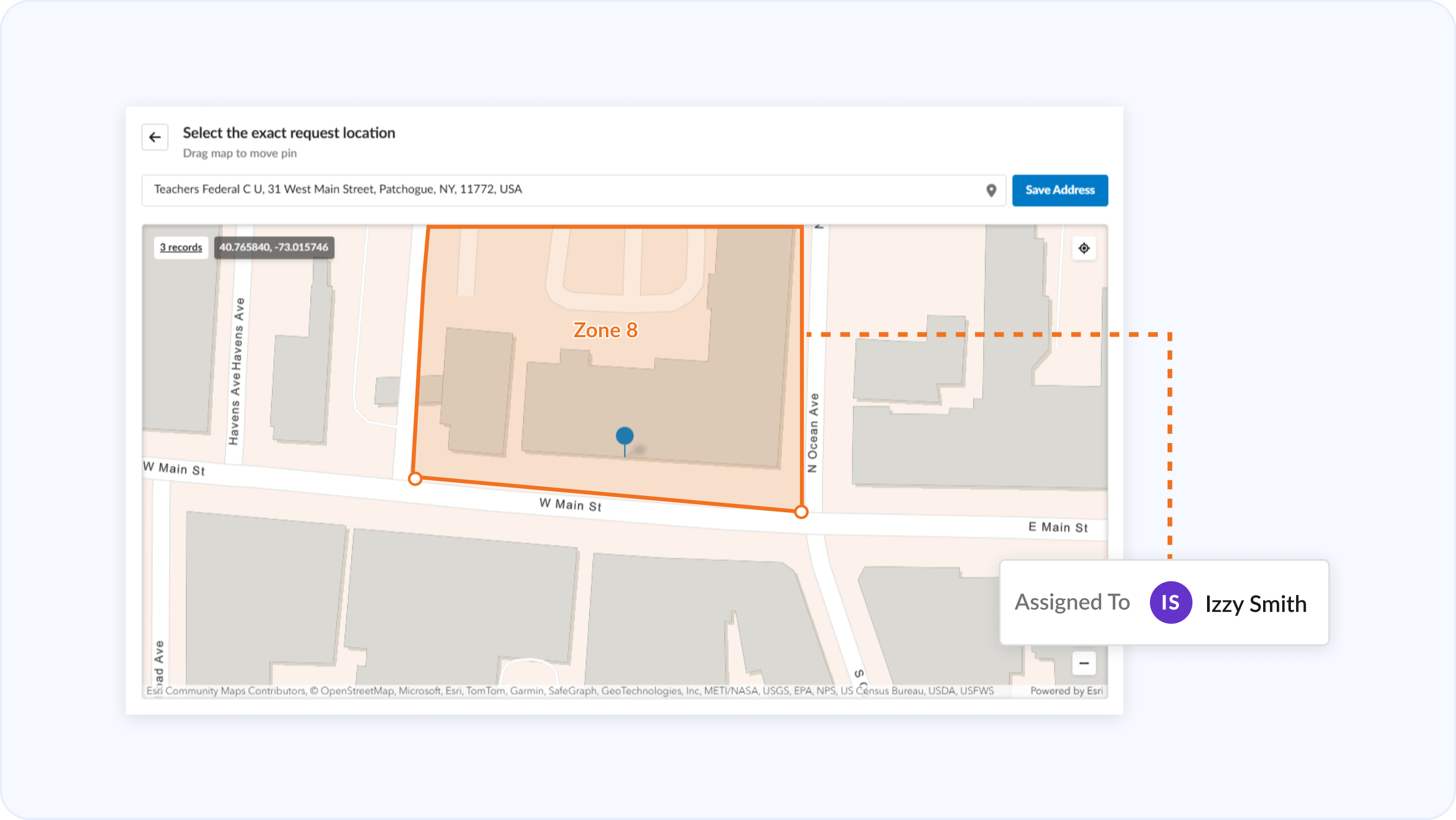This screenshot has height=820, width=1456.
Task: Click the locate-me crosshair icon
Action: [1083, 249]
